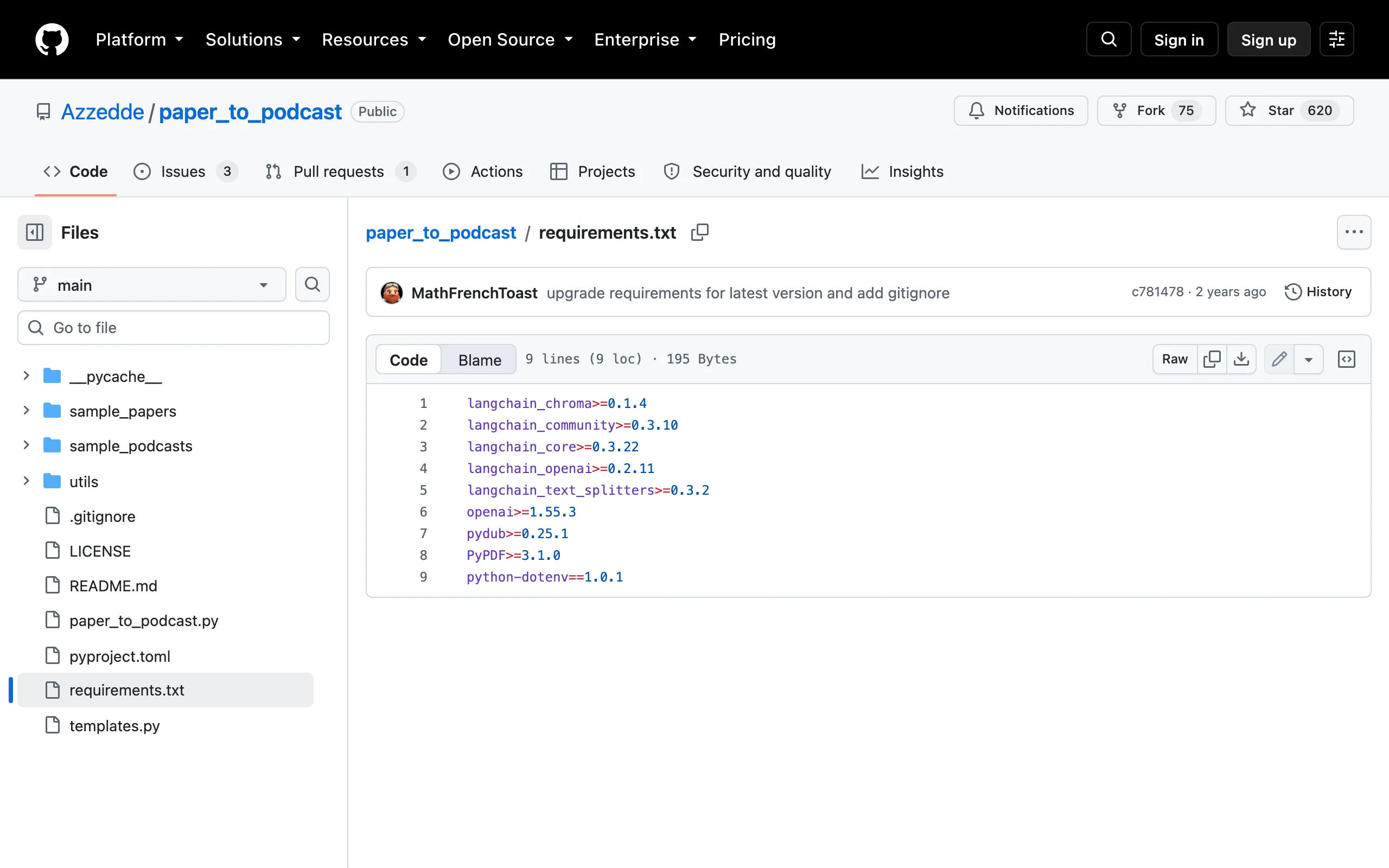Click the file tree search icon button
The width and height of the screenshot is (1389, 868).
312,284
